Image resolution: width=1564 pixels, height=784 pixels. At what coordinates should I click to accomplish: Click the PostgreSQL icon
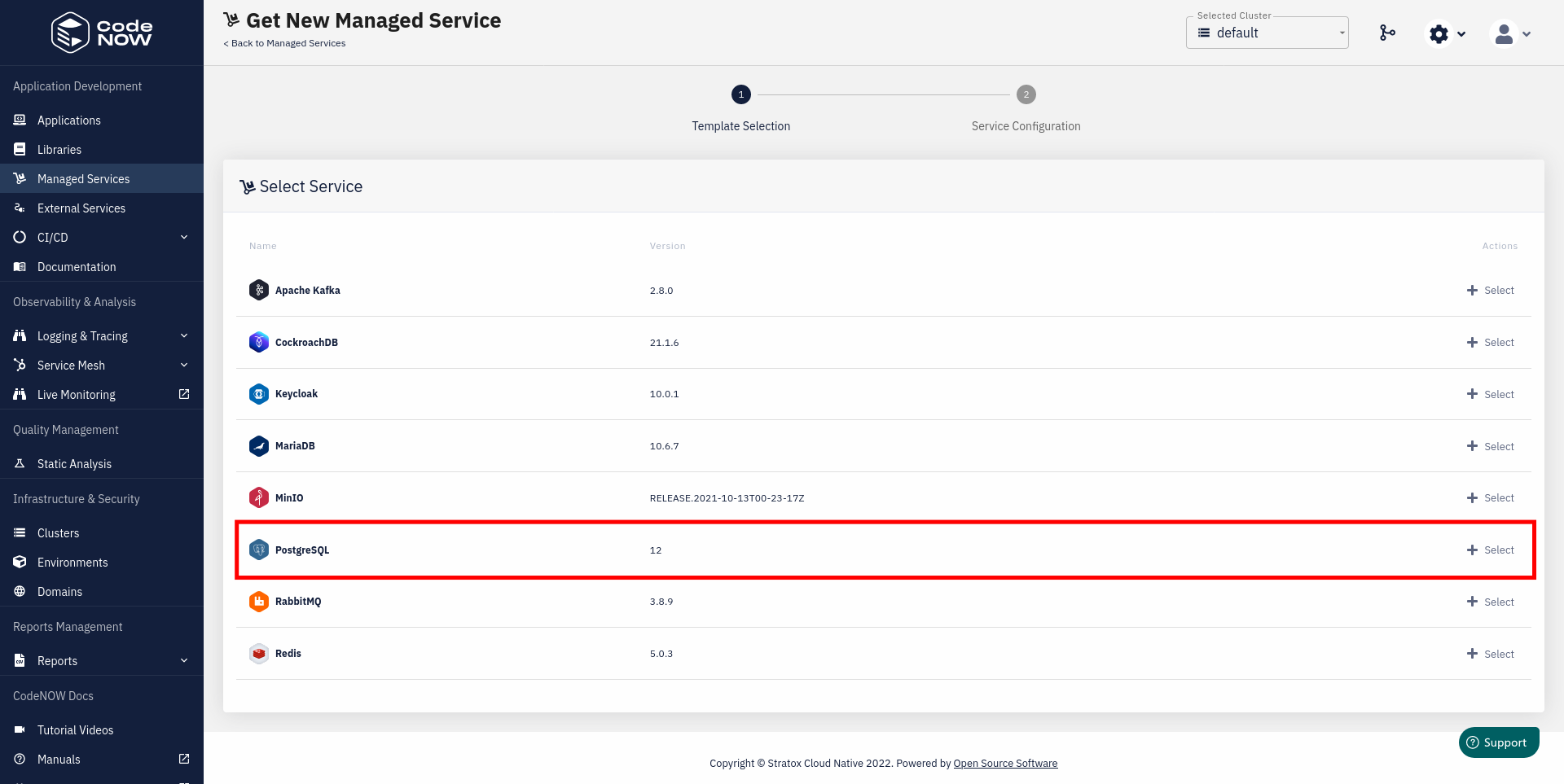tap(259, 550)
